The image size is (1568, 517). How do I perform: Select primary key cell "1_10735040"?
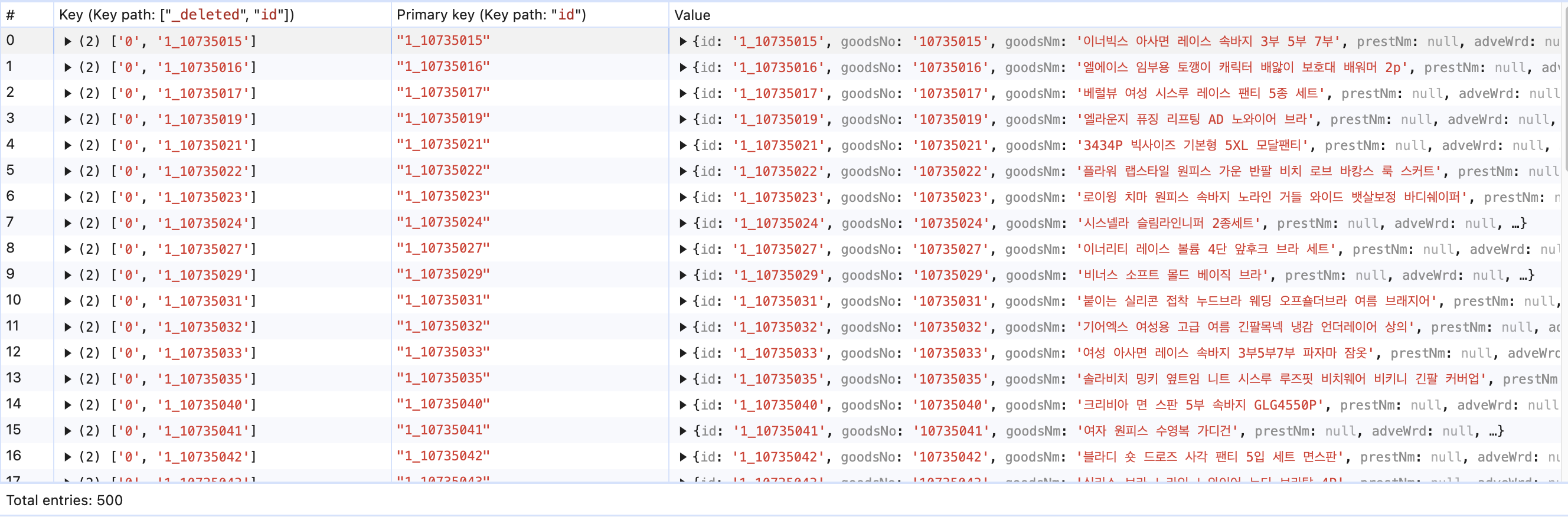click(443, 404)
